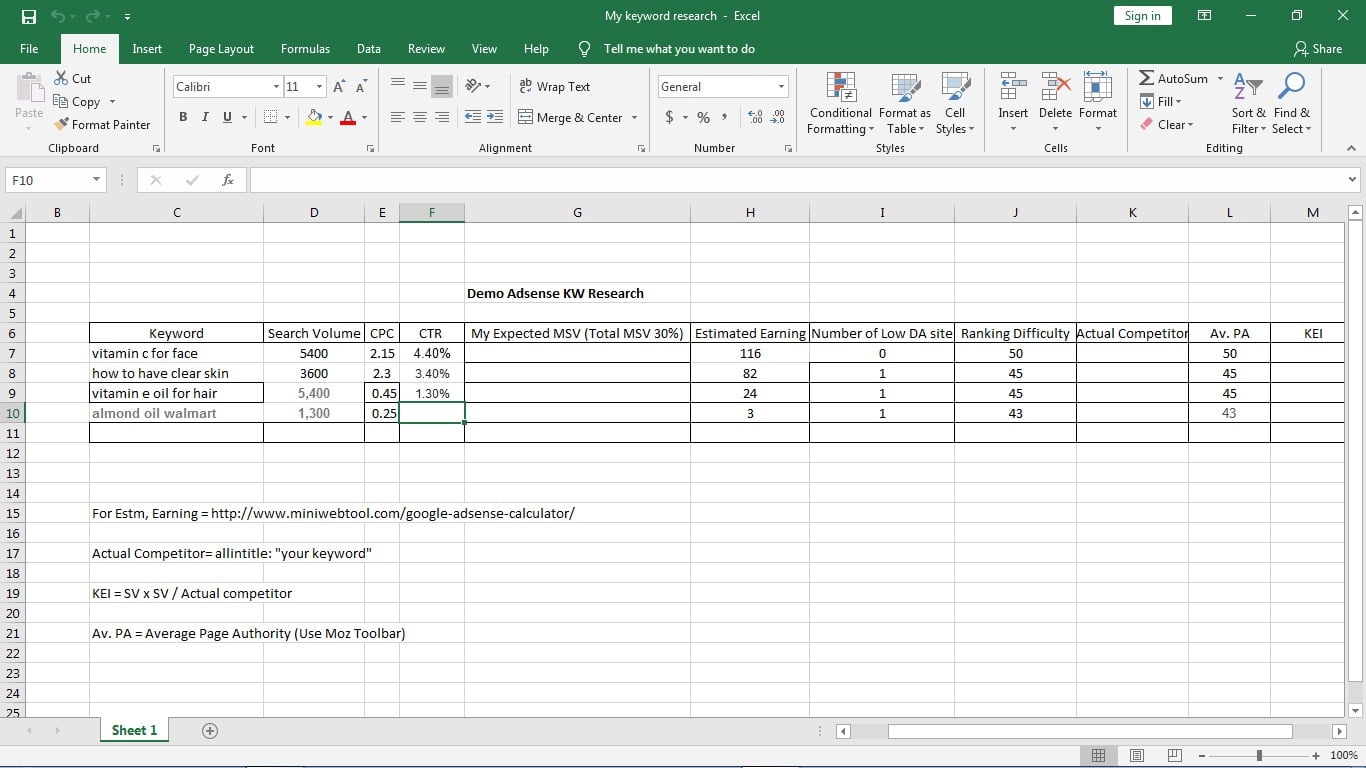Image resolution: width=1366 pixels, height=768 pixels.
Task: Switch to Page Layout view icon
Action: [1136, 756]
